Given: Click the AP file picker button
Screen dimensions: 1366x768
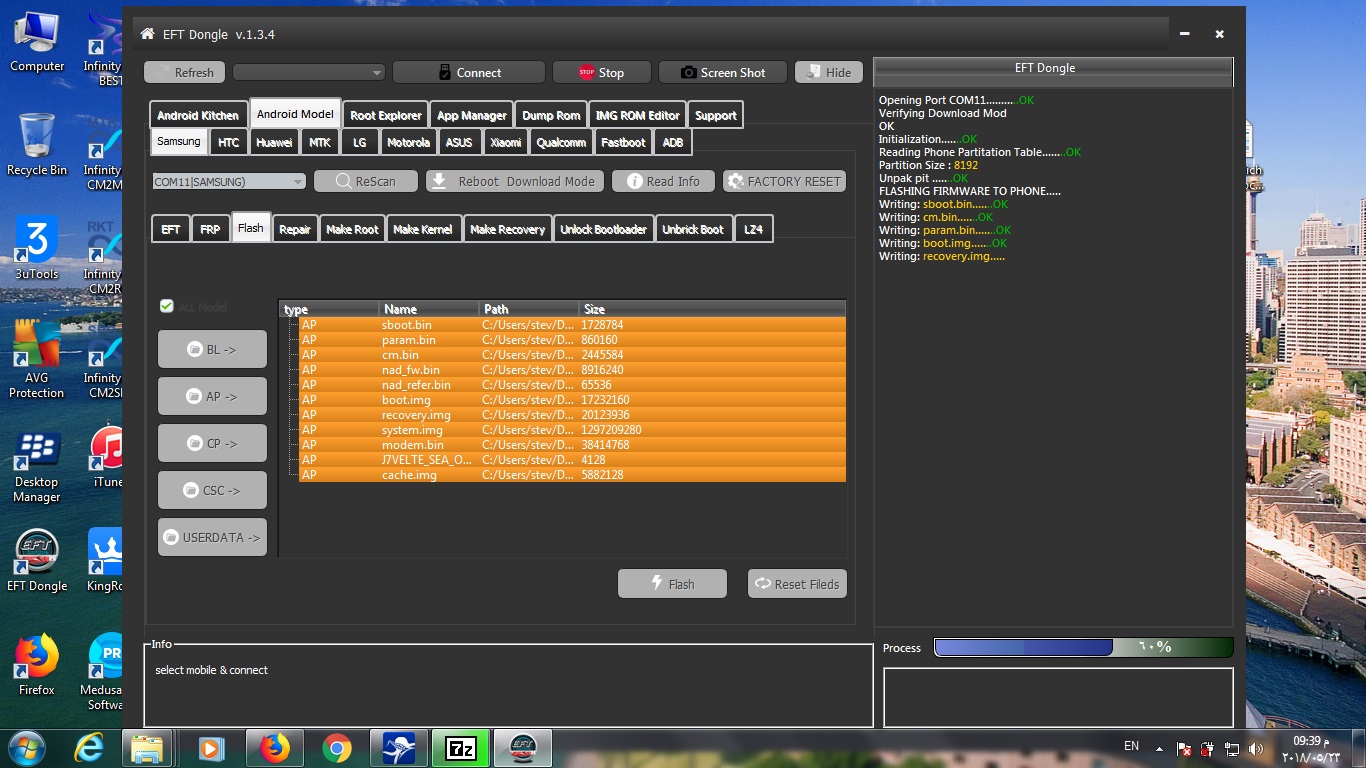Looking at the screenshot, I should tap(212, 396).
